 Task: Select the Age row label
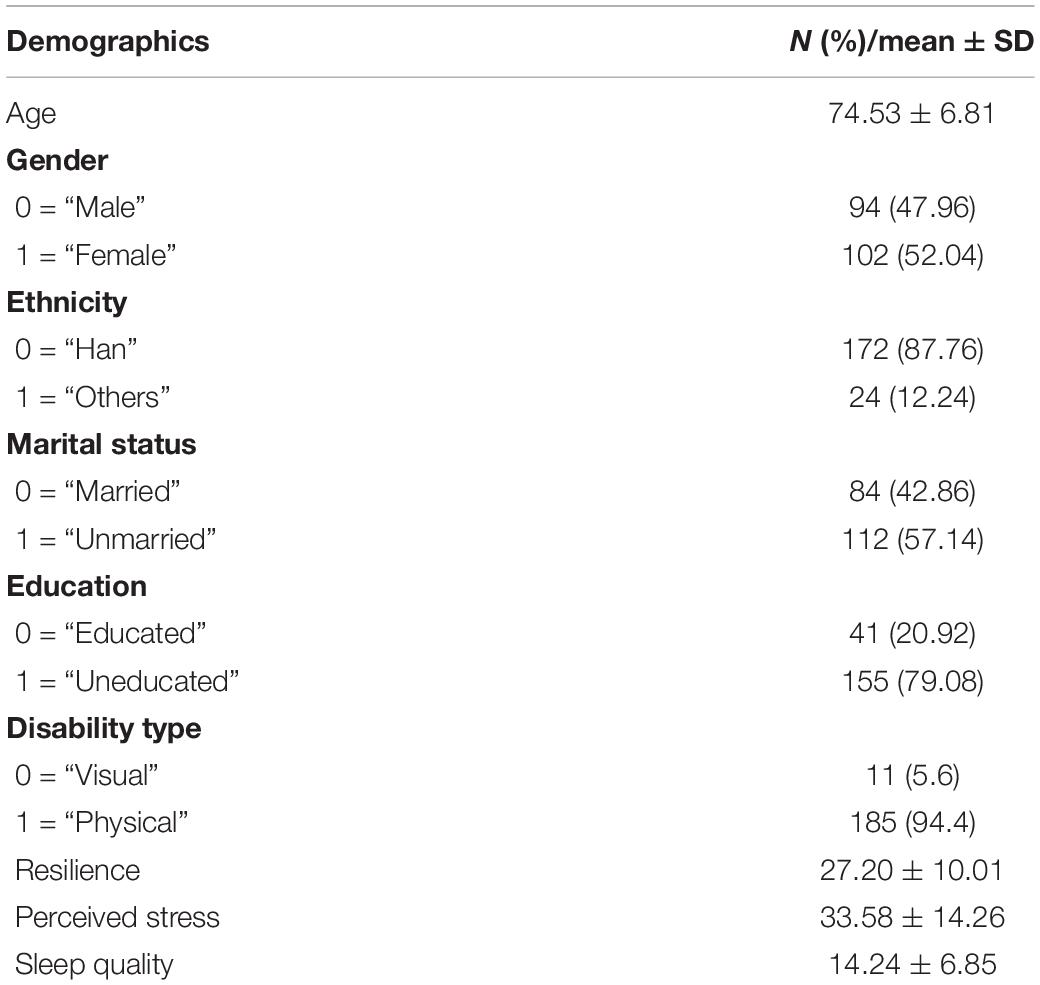click(x=31, y=115)
